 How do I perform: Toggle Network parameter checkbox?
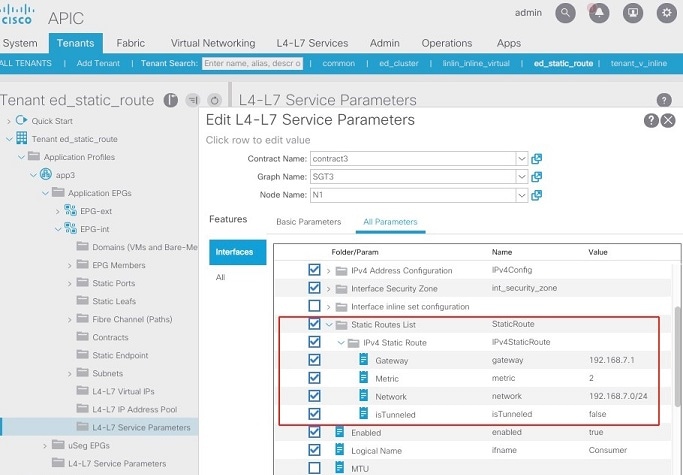point(314,396)
